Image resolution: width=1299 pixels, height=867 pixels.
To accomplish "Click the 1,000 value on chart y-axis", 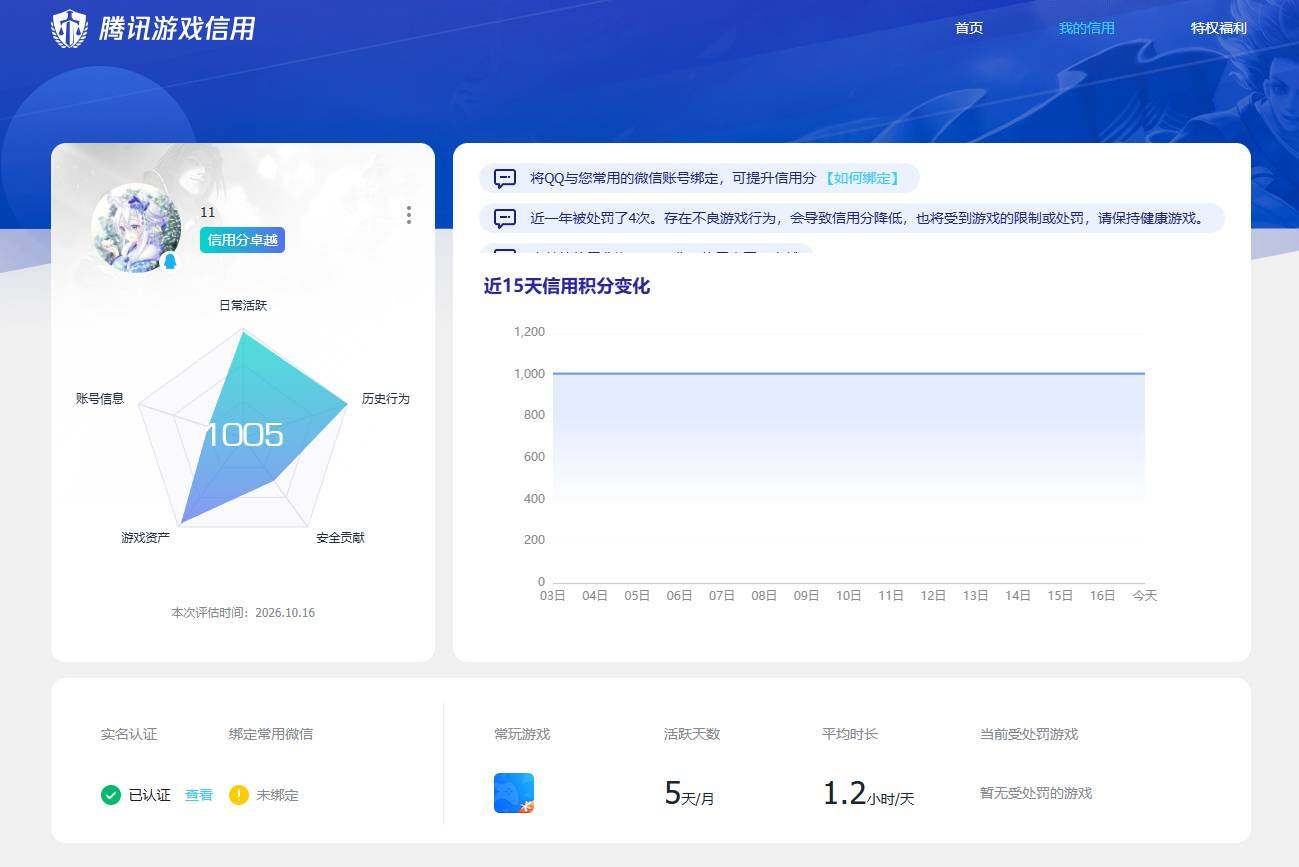I will (529, 374).
